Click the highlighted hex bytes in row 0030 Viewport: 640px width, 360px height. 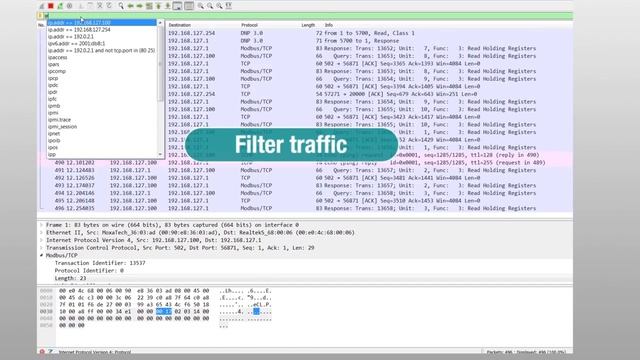click(164, 311)
